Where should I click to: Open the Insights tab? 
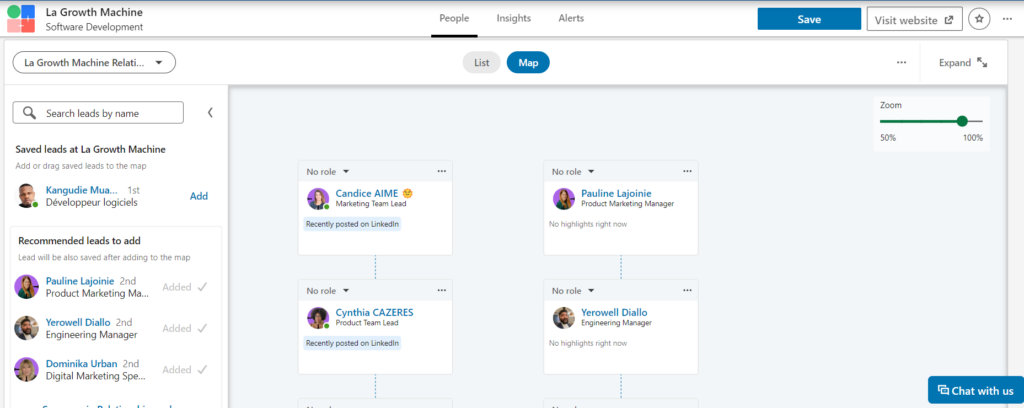514,18
